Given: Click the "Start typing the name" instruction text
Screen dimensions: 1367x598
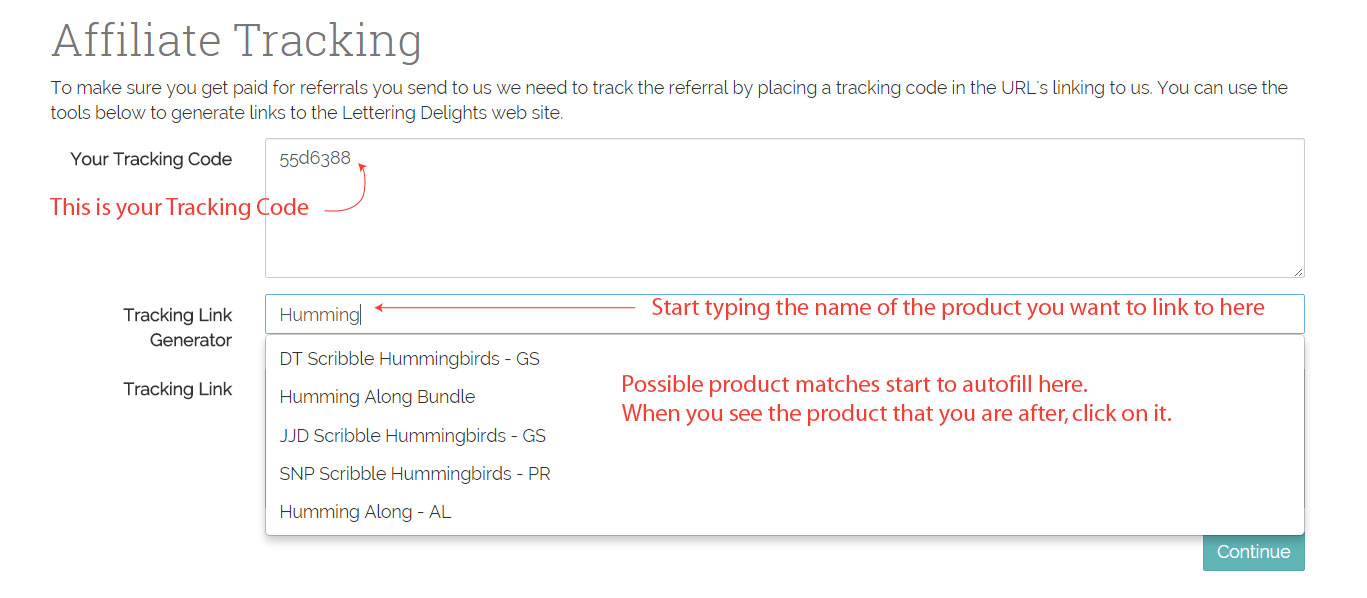Looking at the screenshot, I should 955,306.
